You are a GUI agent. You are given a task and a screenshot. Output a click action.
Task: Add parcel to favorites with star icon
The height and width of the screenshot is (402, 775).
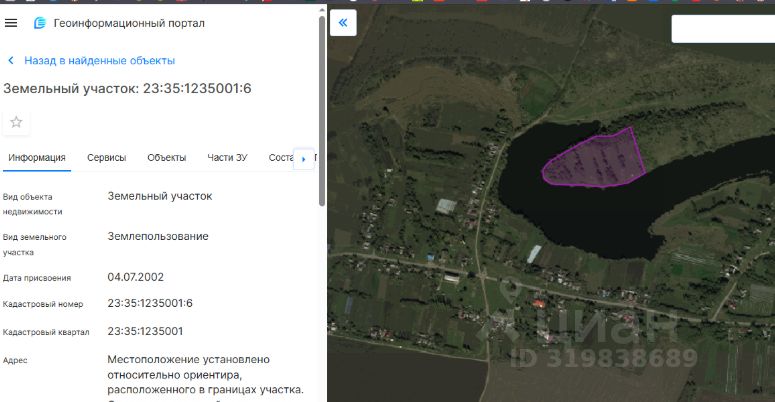(16, 122)
